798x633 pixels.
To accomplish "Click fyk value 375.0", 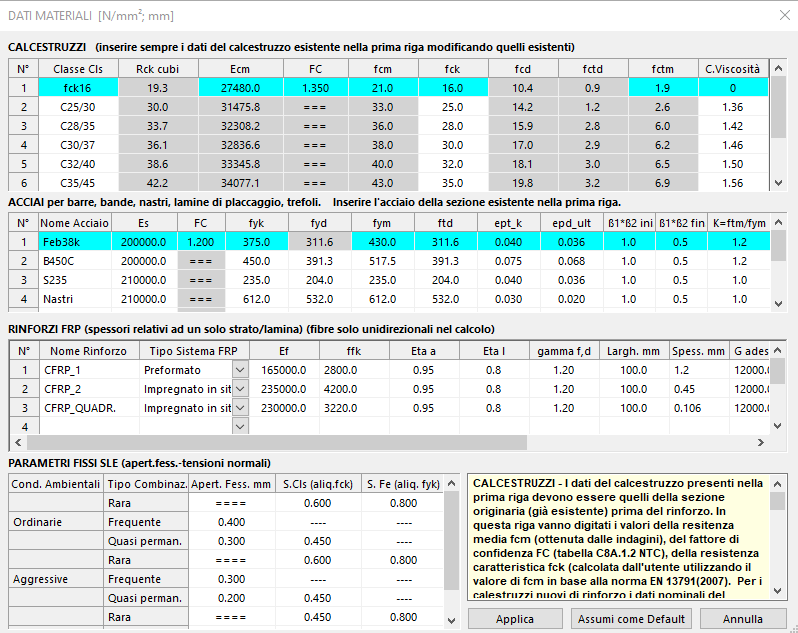I will 256,242.
